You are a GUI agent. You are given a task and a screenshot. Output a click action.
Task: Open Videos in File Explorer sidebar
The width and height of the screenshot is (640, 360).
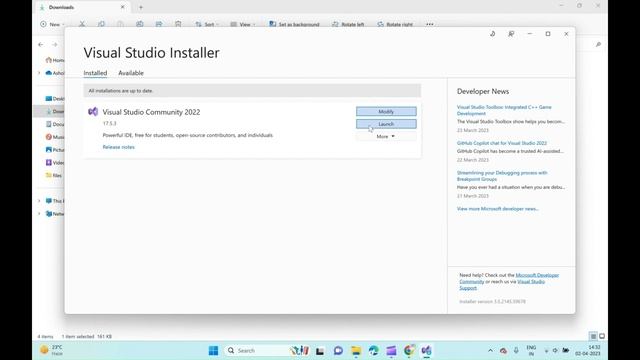point(55,162)
